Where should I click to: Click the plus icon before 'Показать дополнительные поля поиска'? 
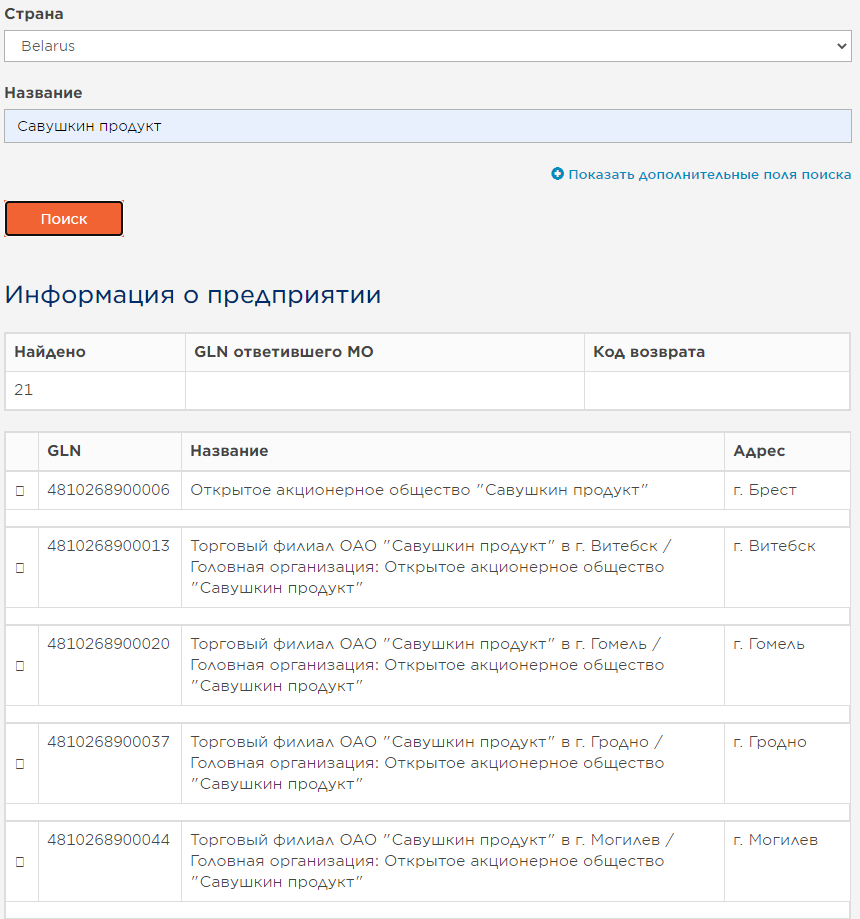[559, 174]
